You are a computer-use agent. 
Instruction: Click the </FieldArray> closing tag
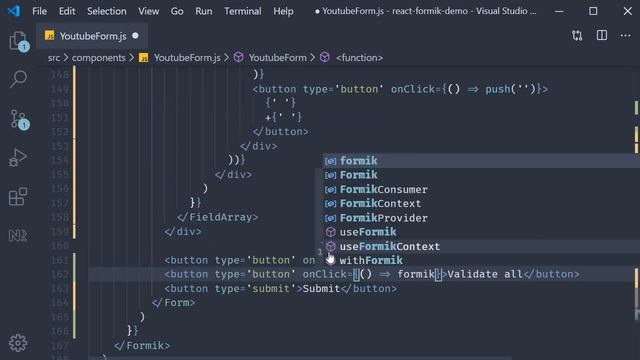pos(218,217)
